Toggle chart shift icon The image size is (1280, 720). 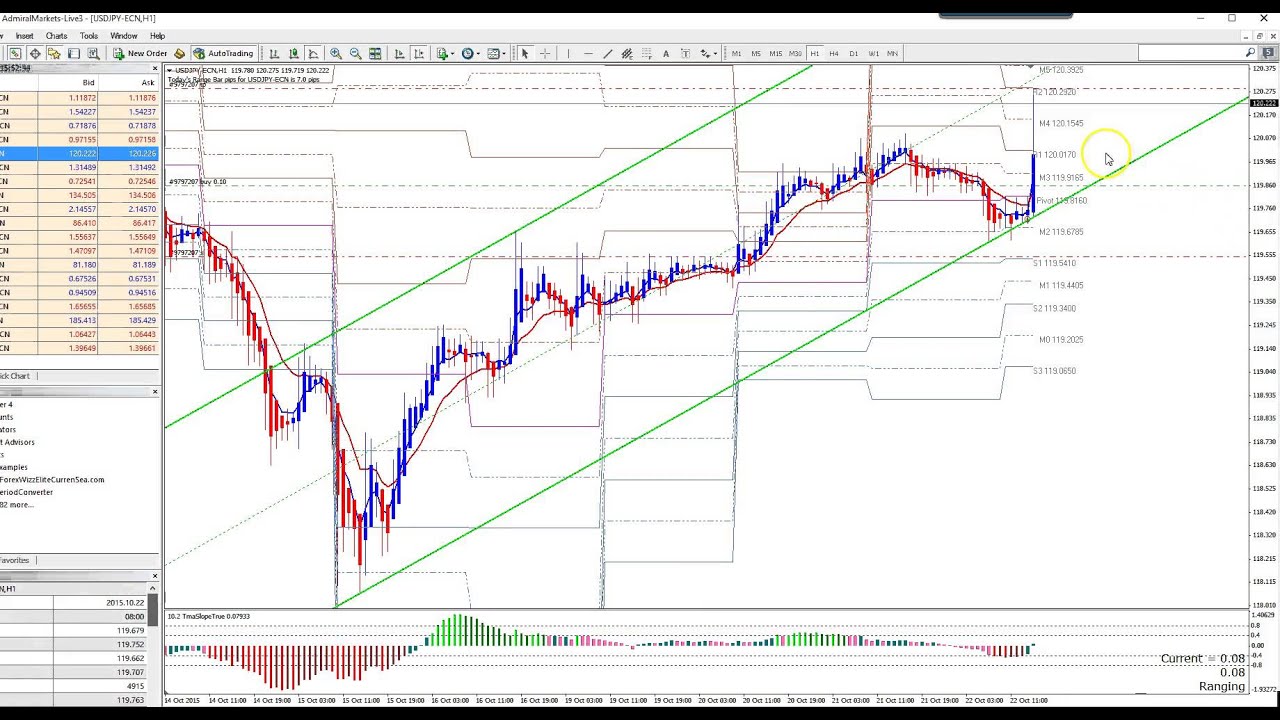tap(419, 53)
